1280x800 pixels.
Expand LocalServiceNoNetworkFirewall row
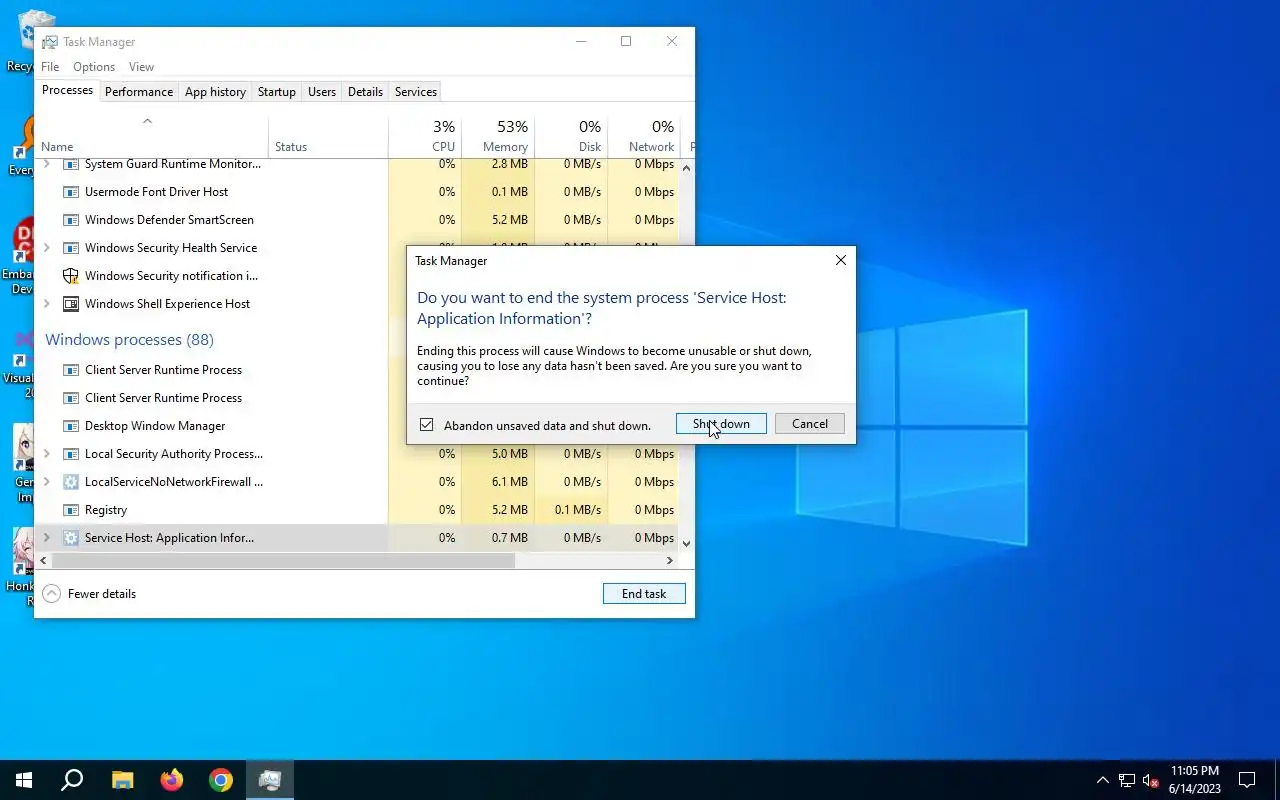[46, 482]
